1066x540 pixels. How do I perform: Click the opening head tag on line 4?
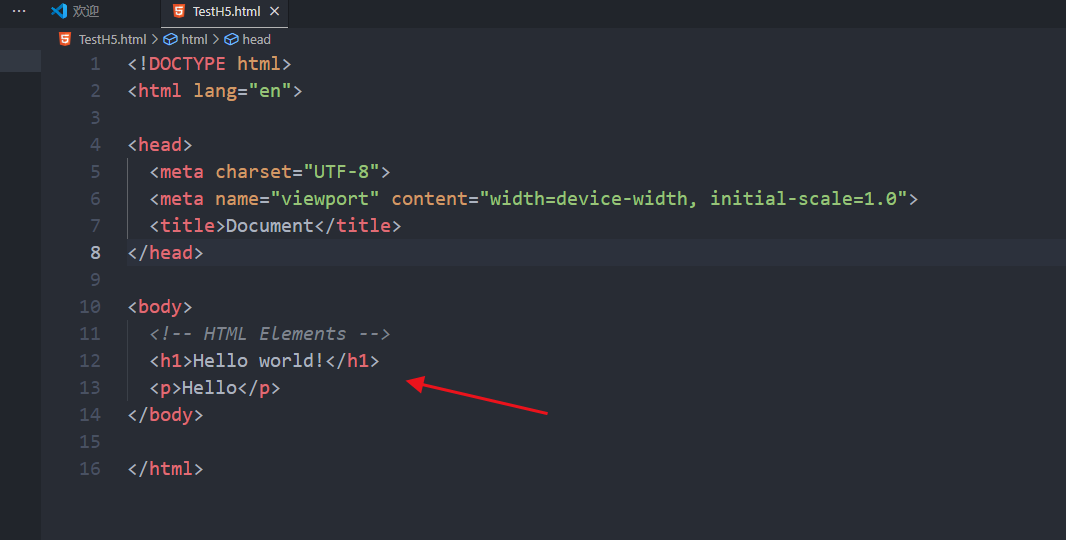pyautogui.click(x=160, y=145)
